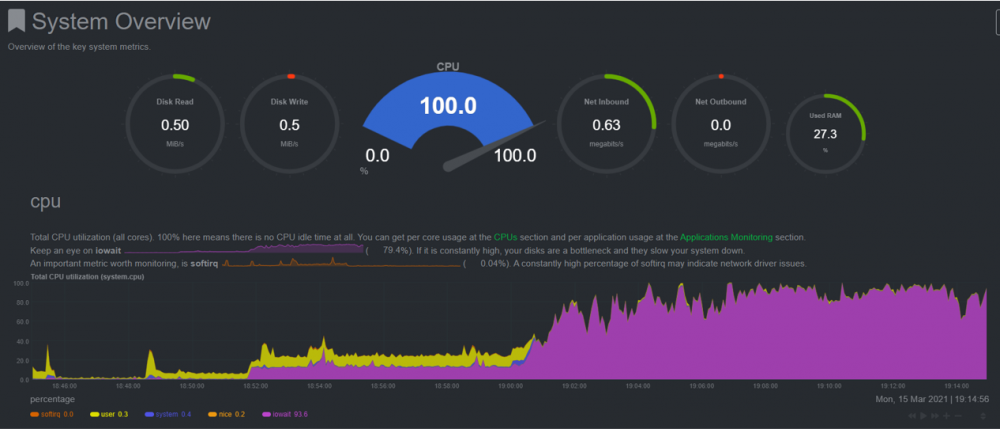Toggle the iowait dimension in the chart legend
The width and height of the screenshot is (1000, 429).
[285, 415]
